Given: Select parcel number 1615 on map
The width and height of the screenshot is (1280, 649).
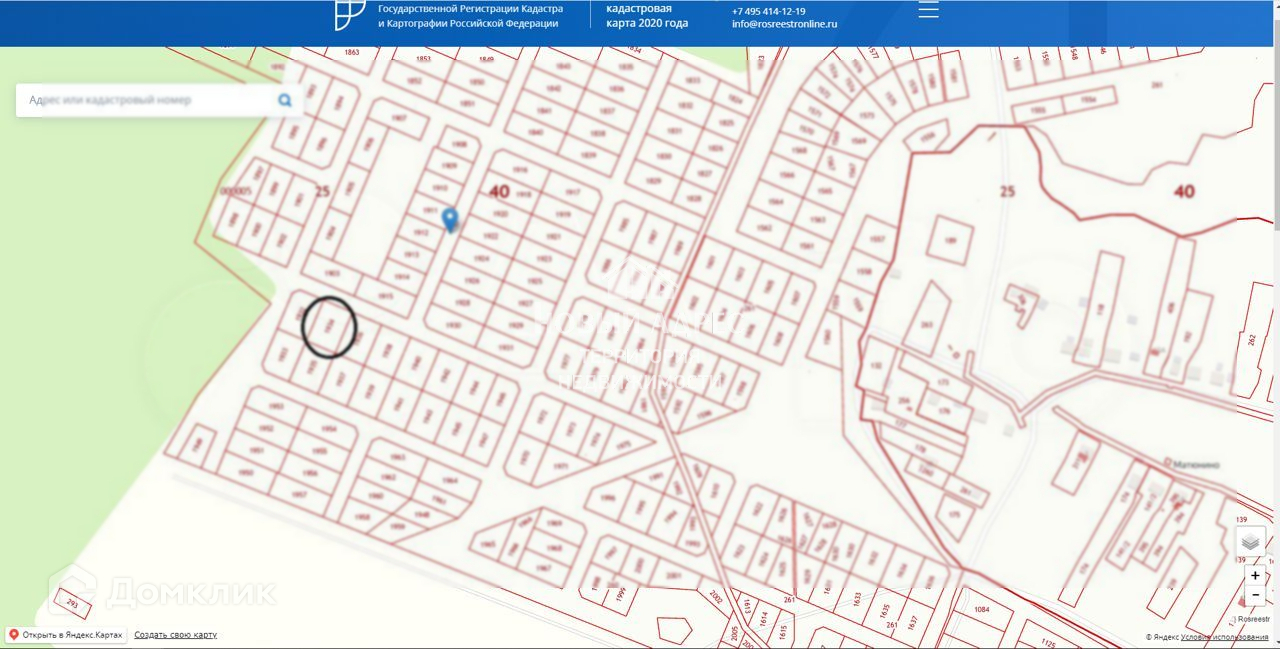Looking at the screenshot, I should pyautogui.click(x=783, y=631).
